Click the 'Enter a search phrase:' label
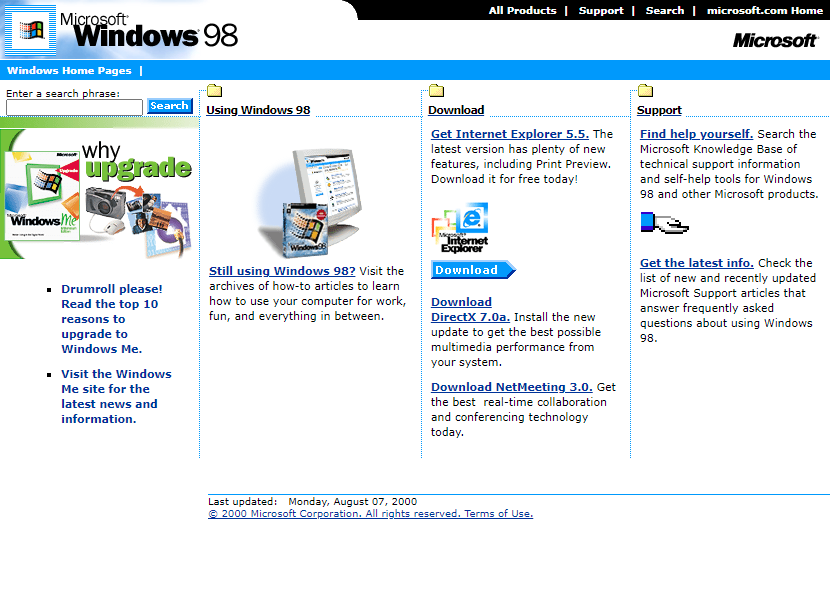Viewport: 830px width, 600px height. 63,94
